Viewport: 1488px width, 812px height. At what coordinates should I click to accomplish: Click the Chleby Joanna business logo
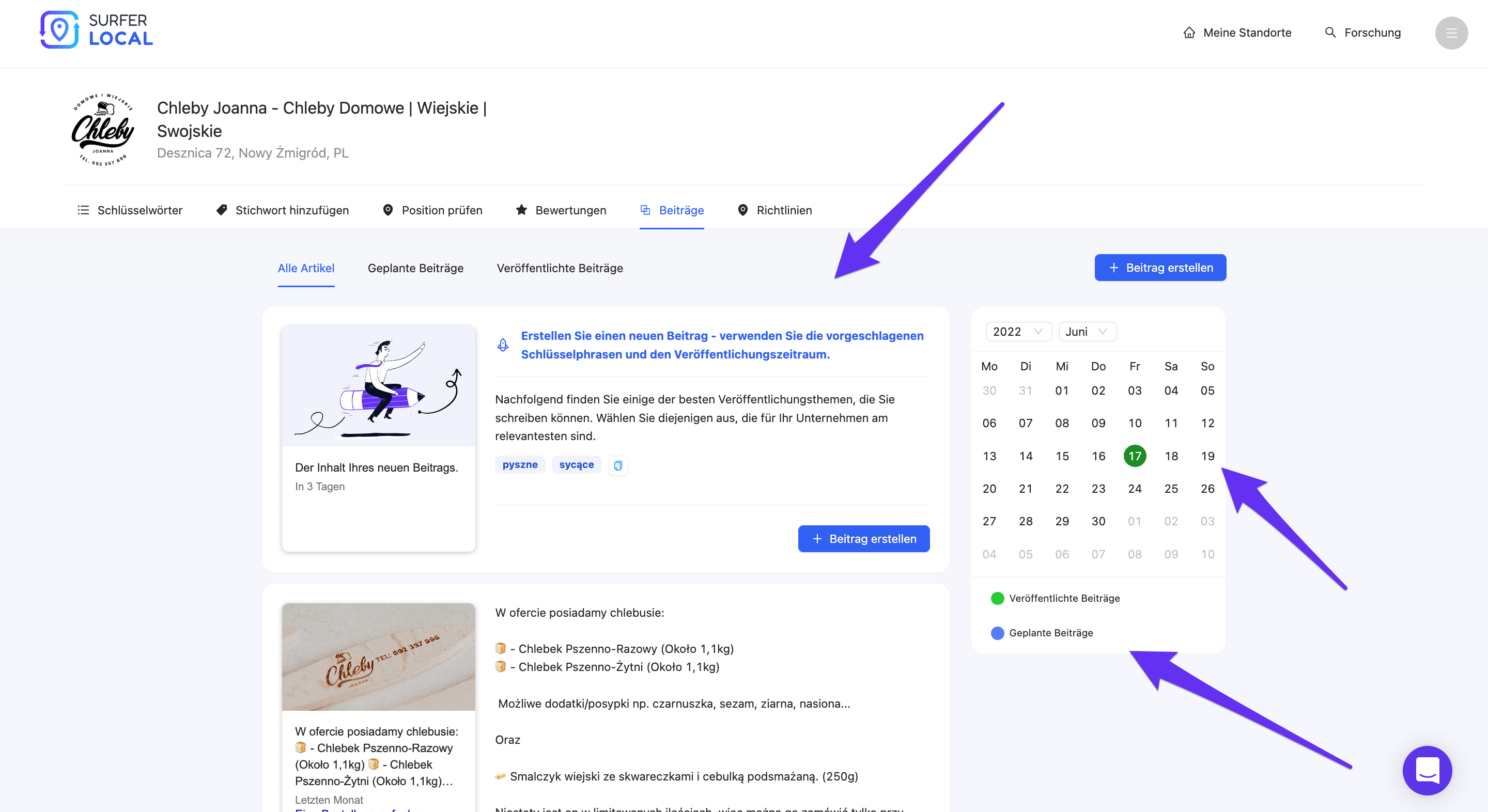coord(103,130)
